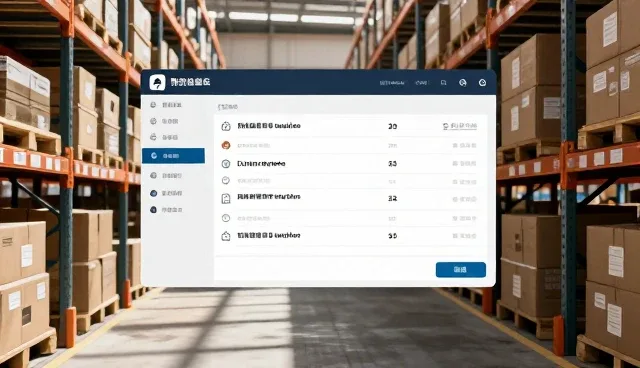Click the app logo in the dark header
This screenshot has width=640, height=368.
(157, 82)
